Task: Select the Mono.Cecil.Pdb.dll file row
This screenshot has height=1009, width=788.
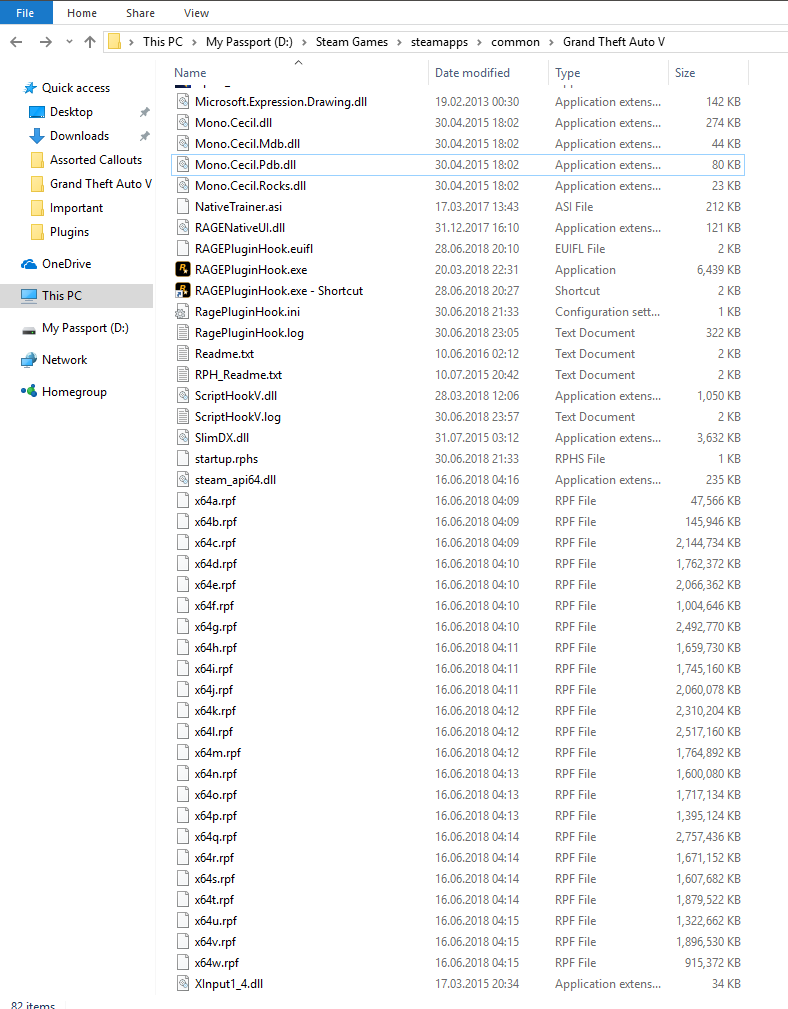Action: (x=458, y=165)
